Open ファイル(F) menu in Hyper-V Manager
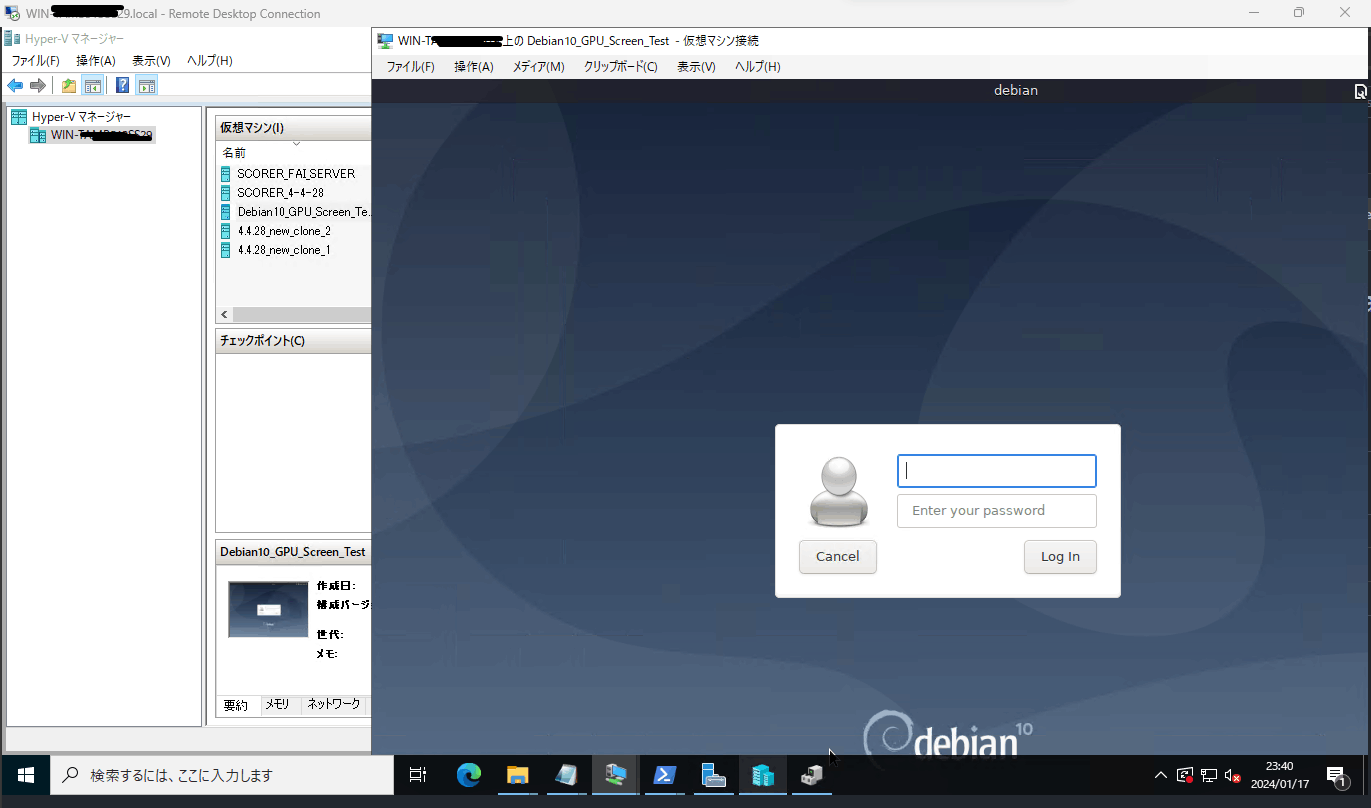This screenshot has height=808, width=1371. coord(36,61)
